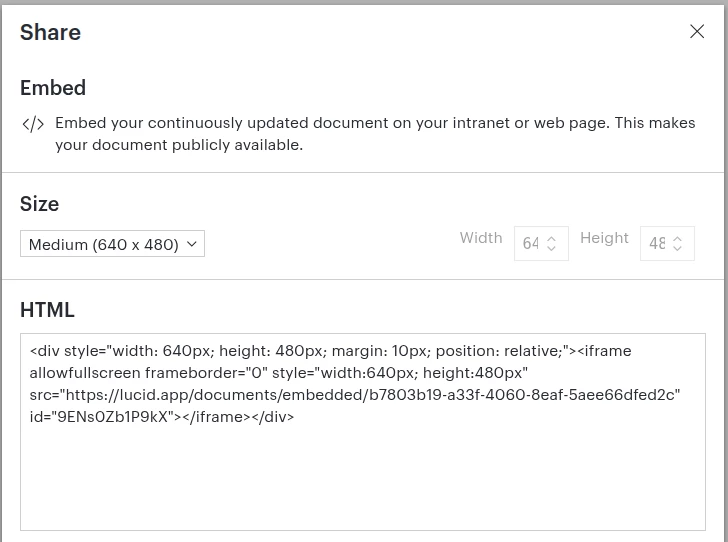
Task: Decrease Height with the down arrow
Action: (677, 248)
